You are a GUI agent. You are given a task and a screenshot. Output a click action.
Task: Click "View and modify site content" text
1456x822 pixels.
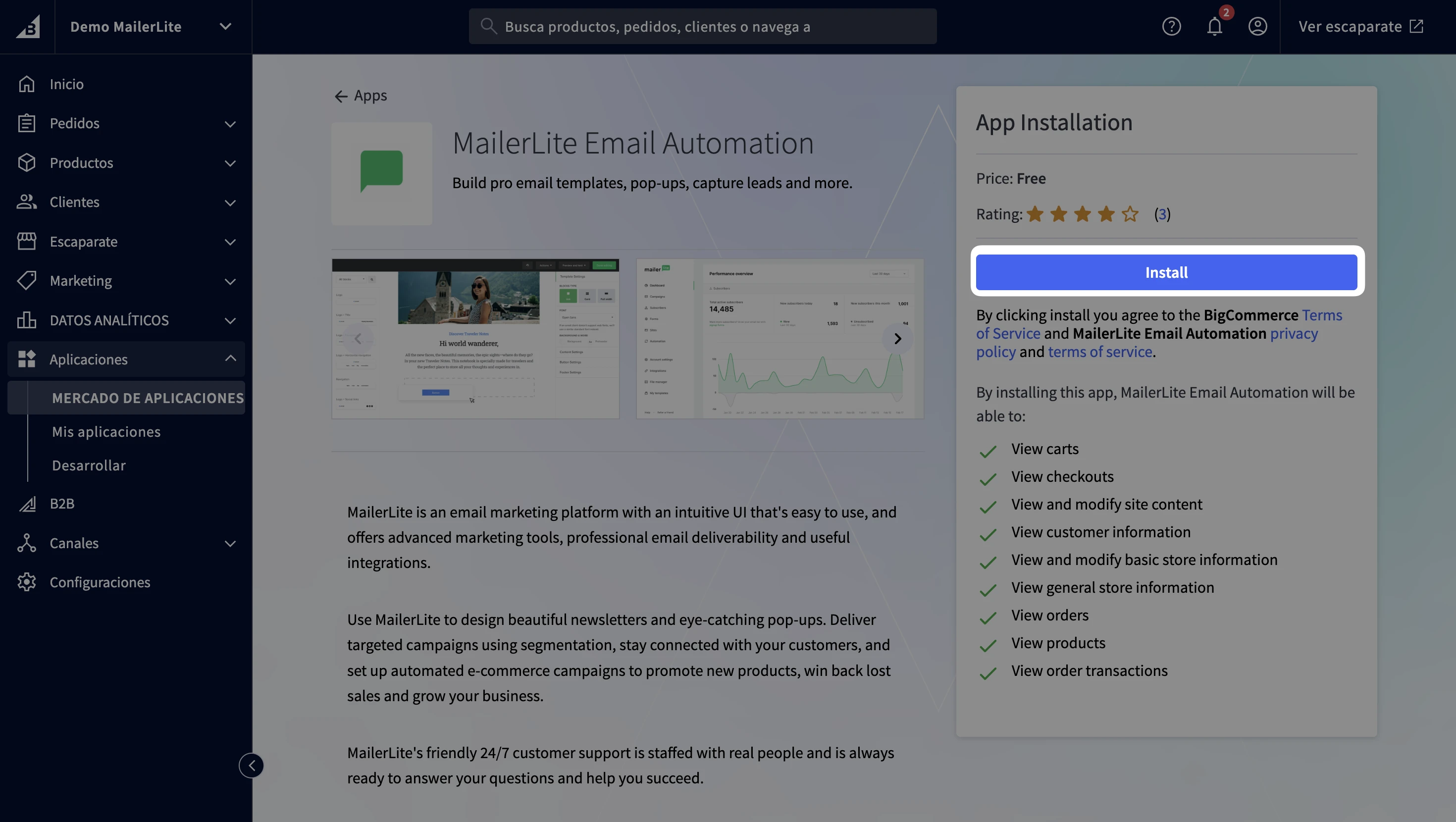[1107, 504]
